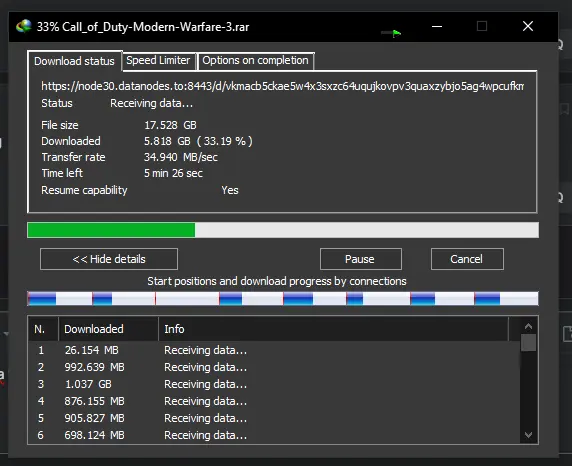
Task: Click the IDM globe icon in title bar
Action: [24, 26]
